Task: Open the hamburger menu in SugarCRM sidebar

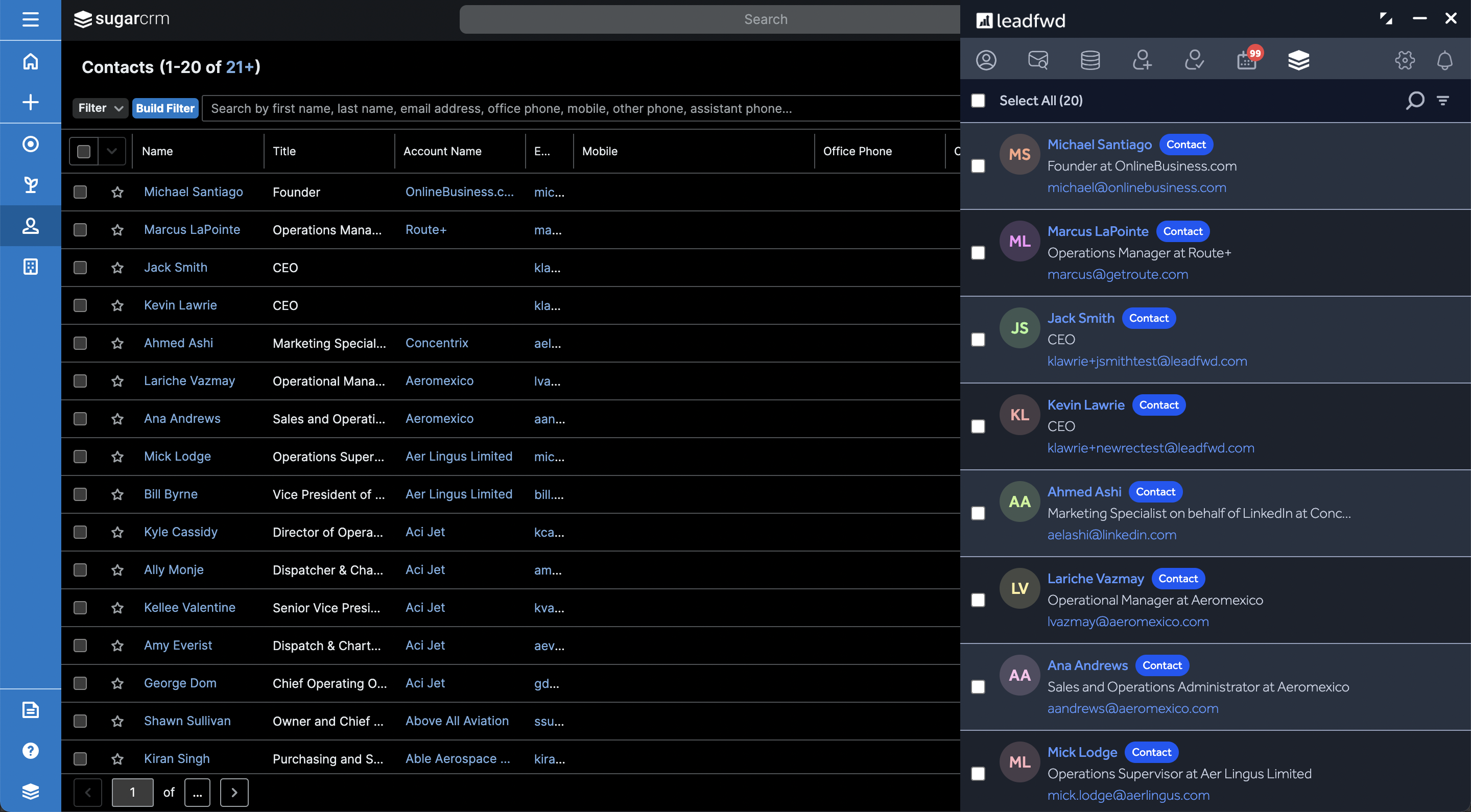Action: point(30,19)
